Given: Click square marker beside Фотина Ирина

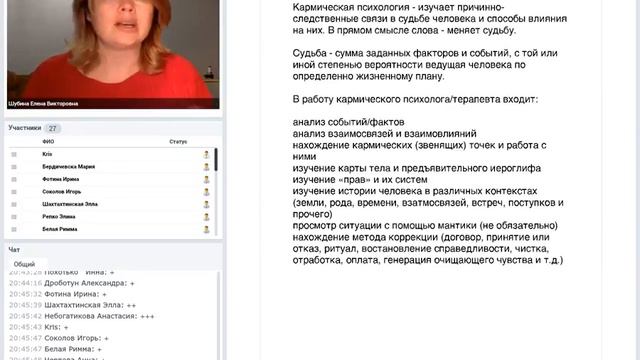Looking at the screenshot, I should point(14,179).
